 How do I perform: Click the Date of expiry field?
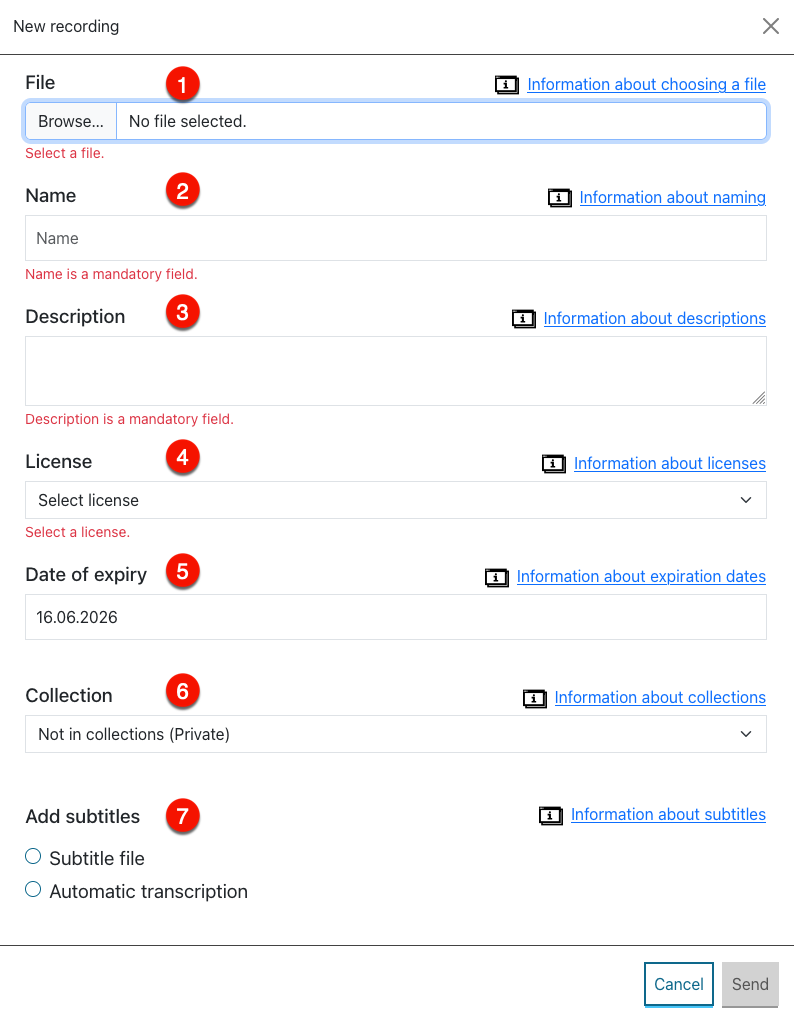396,617
